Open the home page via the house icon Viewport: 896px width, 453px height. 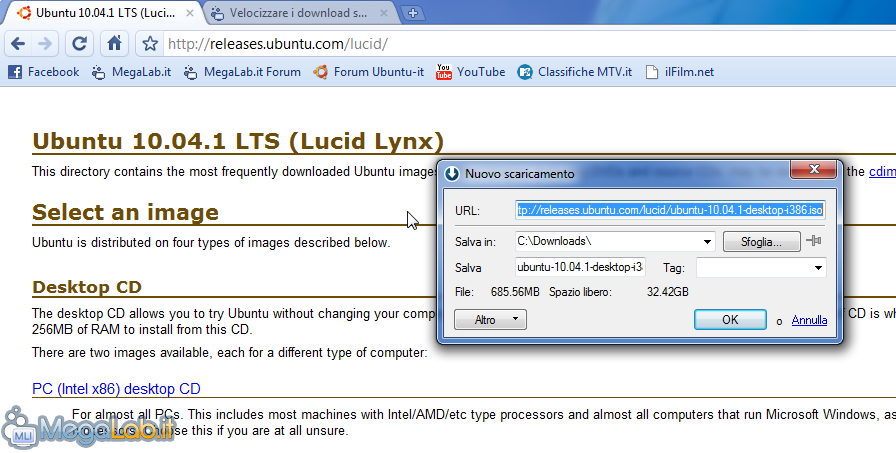[x=115, y=43]
